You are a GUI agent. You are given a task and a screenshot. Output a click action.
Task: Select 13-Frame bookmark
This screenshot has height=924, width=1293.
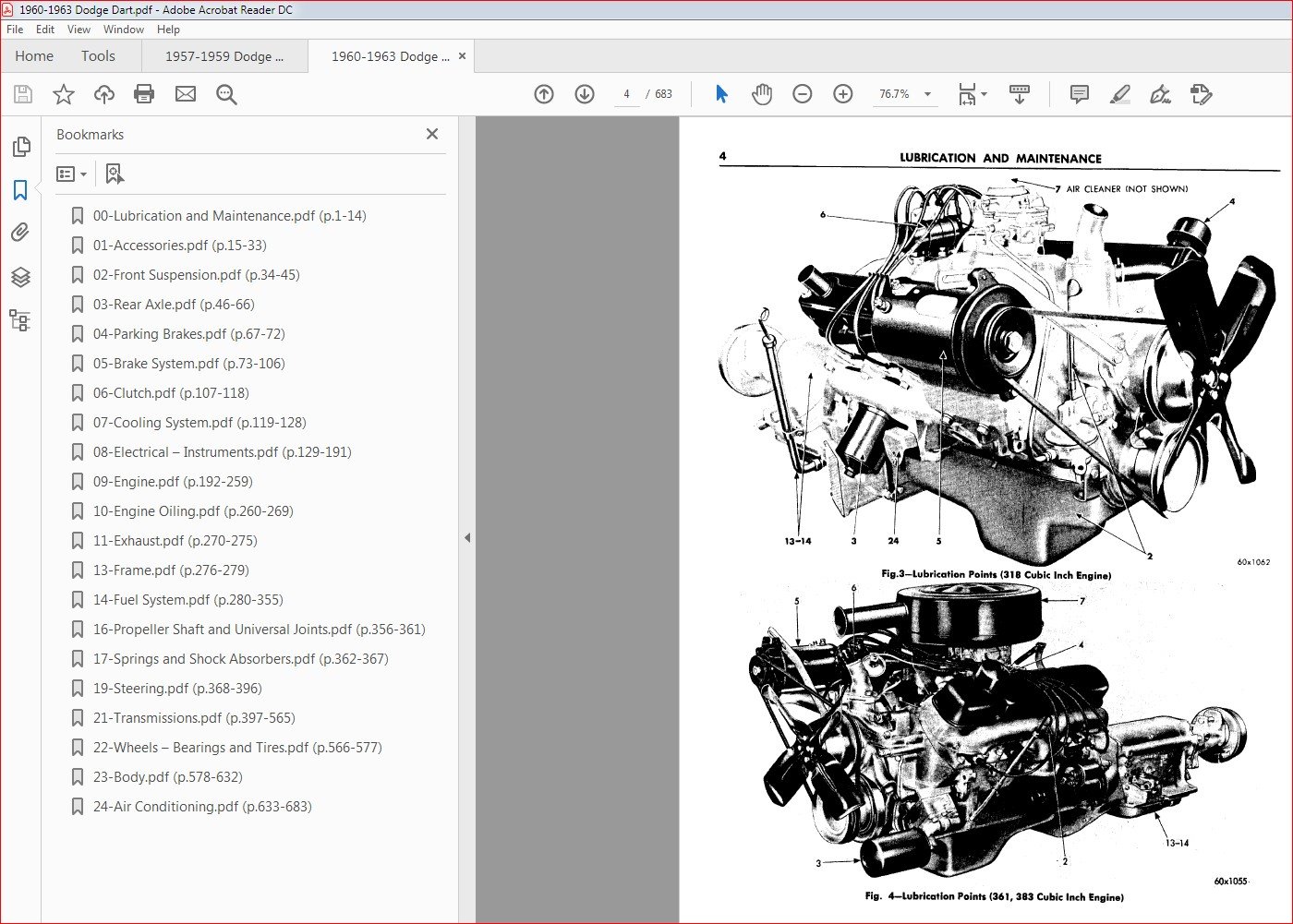(x=171, y=570)
